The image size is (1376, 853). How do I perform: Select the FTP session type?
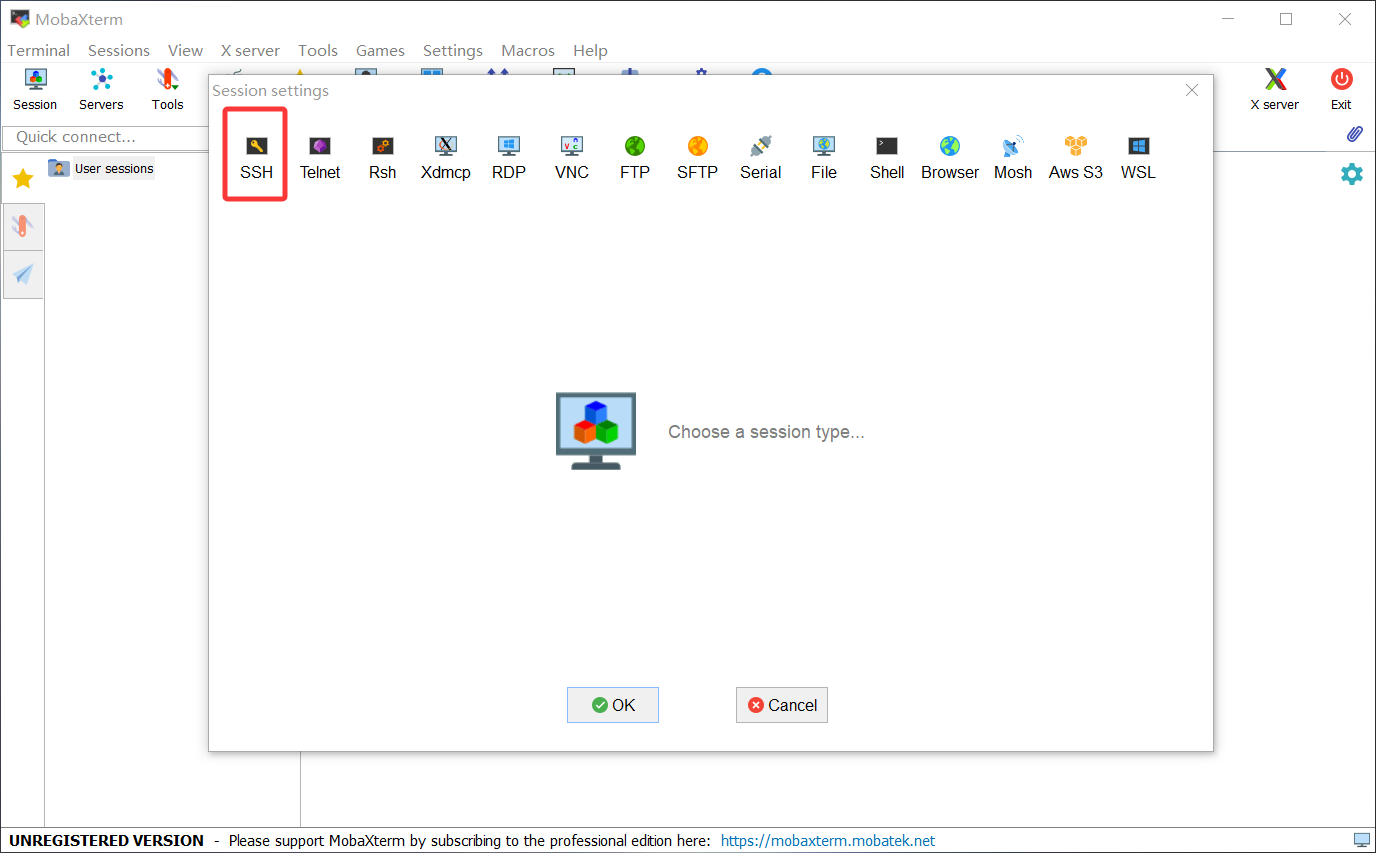click(x=635, y=158)
